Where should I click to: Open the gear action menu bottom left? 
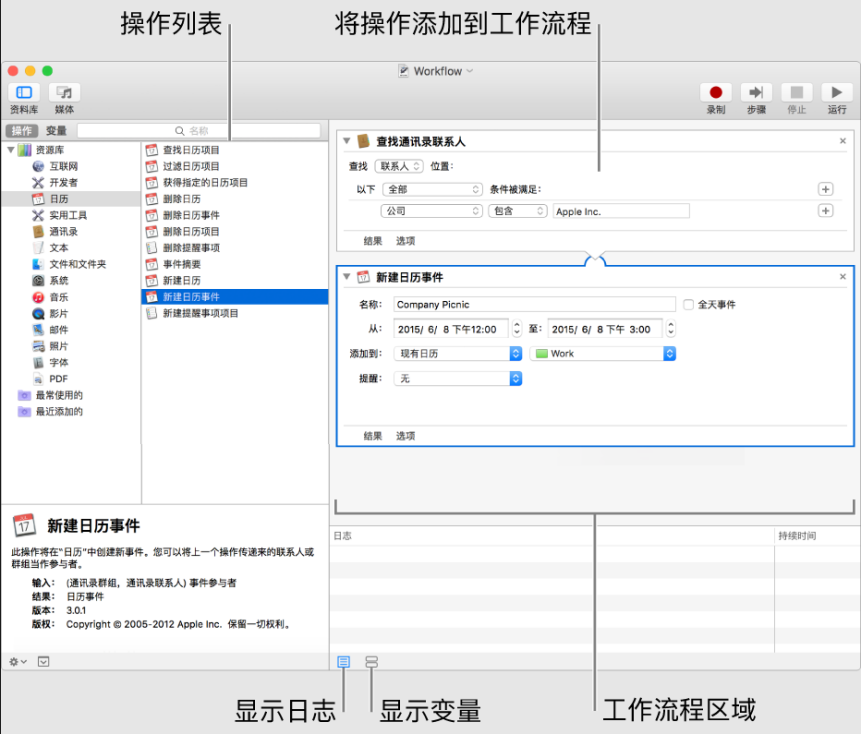15,661
